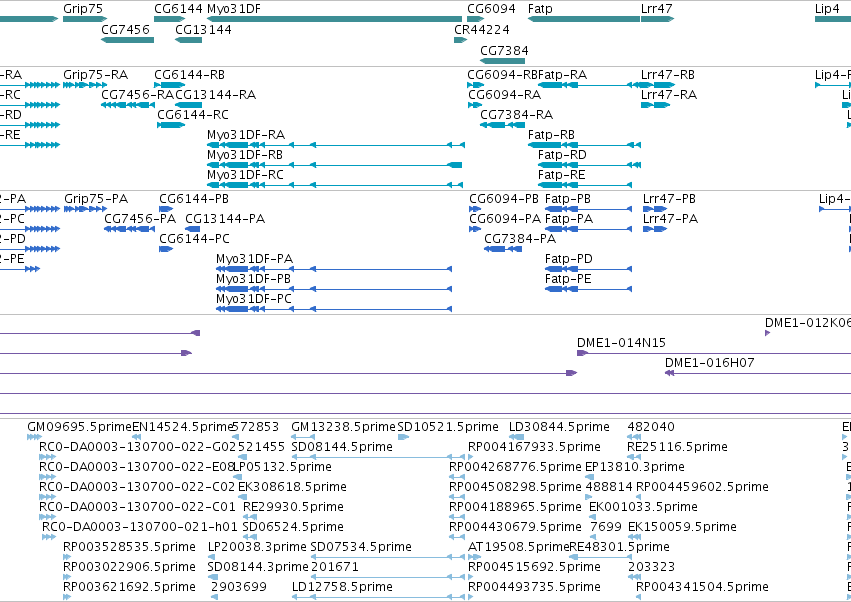
Task: Select the Lrr47-RB transcript label
Action: (668, 75)
